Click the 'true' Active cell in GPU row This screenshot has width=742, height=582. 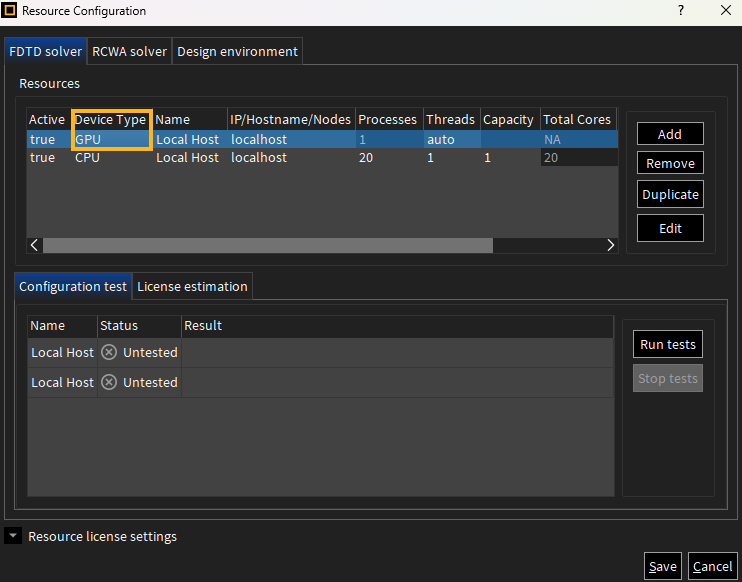point(49,139)
